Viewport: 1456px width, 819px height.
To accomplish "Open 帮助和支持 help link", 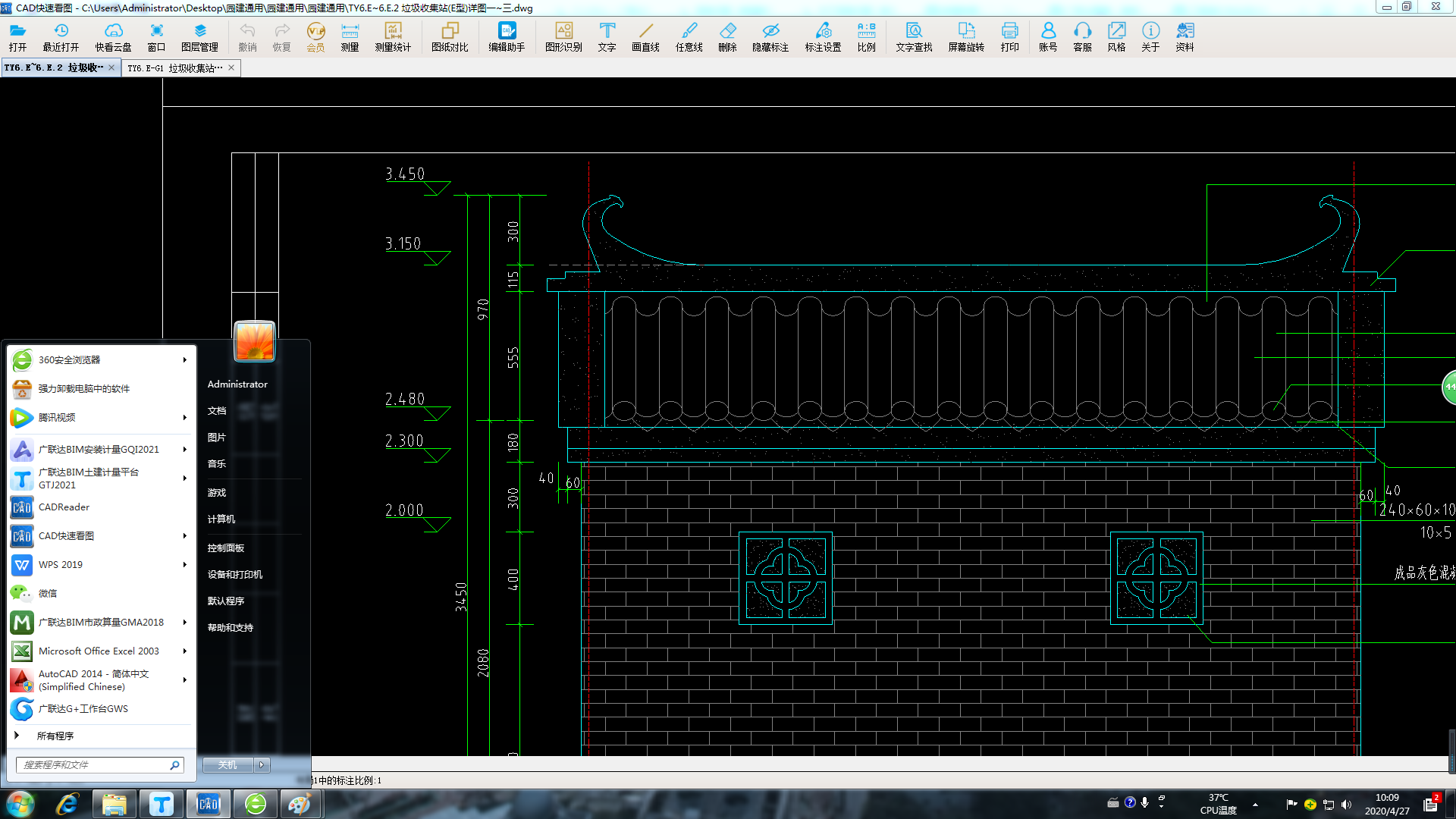I will pos(231,628).
